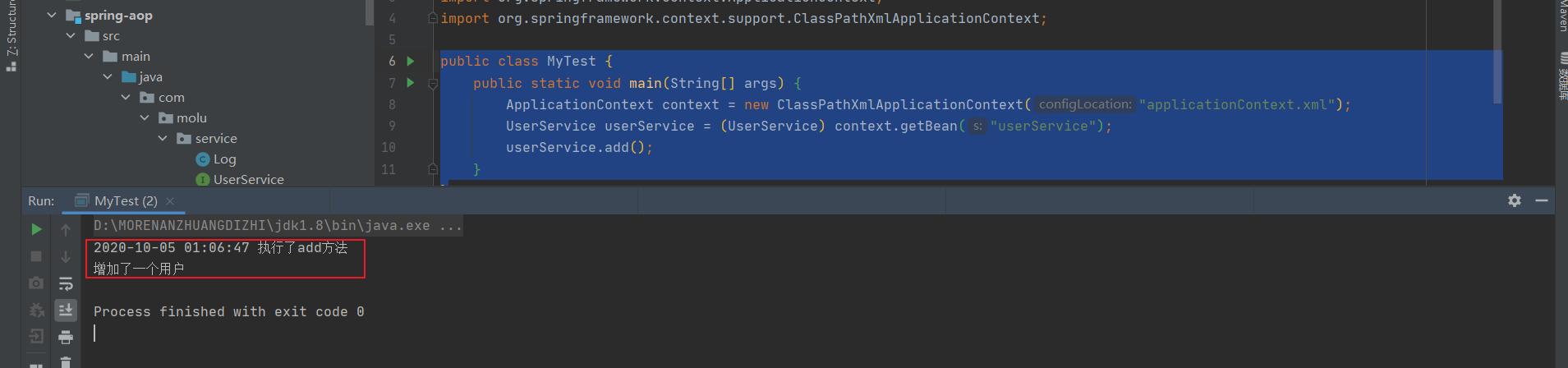Rerun MyTest with the green play button
This screenshot has width=1568, height=368.
pyautogui.click(x=36, y=230)
